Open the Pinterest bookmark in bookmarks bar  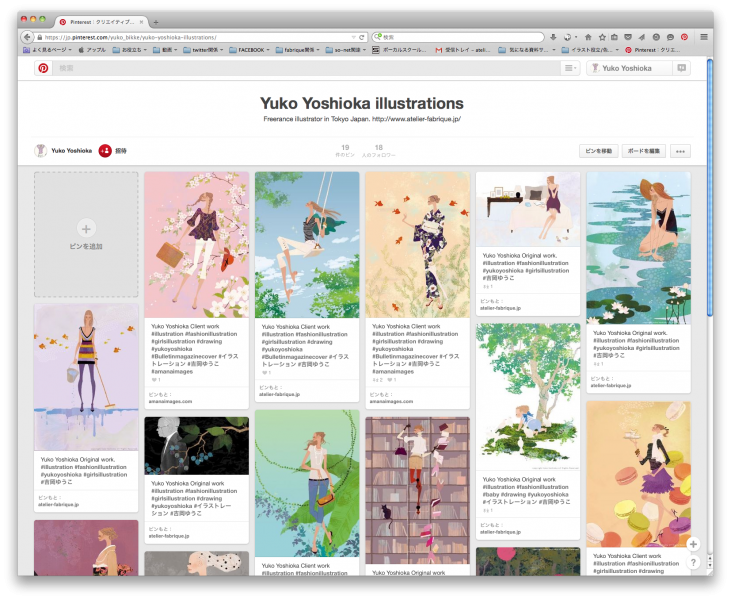[x=652, y=50]
